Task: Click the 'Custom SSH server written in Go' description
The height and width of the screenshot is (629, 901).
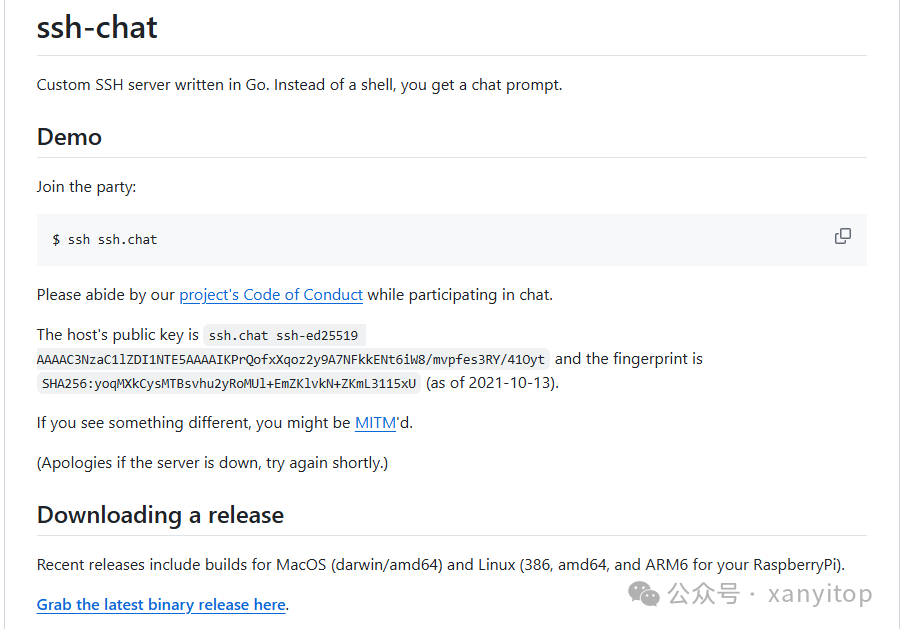Action: pos(299,85)
